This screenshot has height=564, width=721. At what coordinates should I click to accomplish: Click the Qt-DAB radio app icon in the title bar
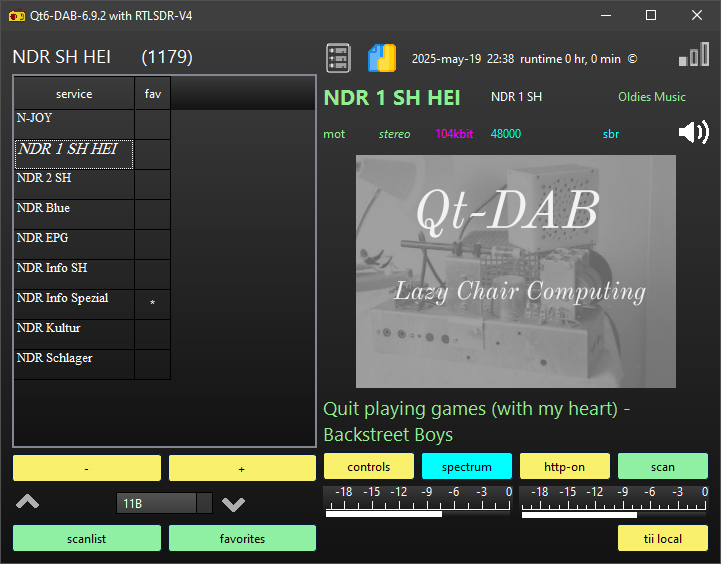(17, 16)
